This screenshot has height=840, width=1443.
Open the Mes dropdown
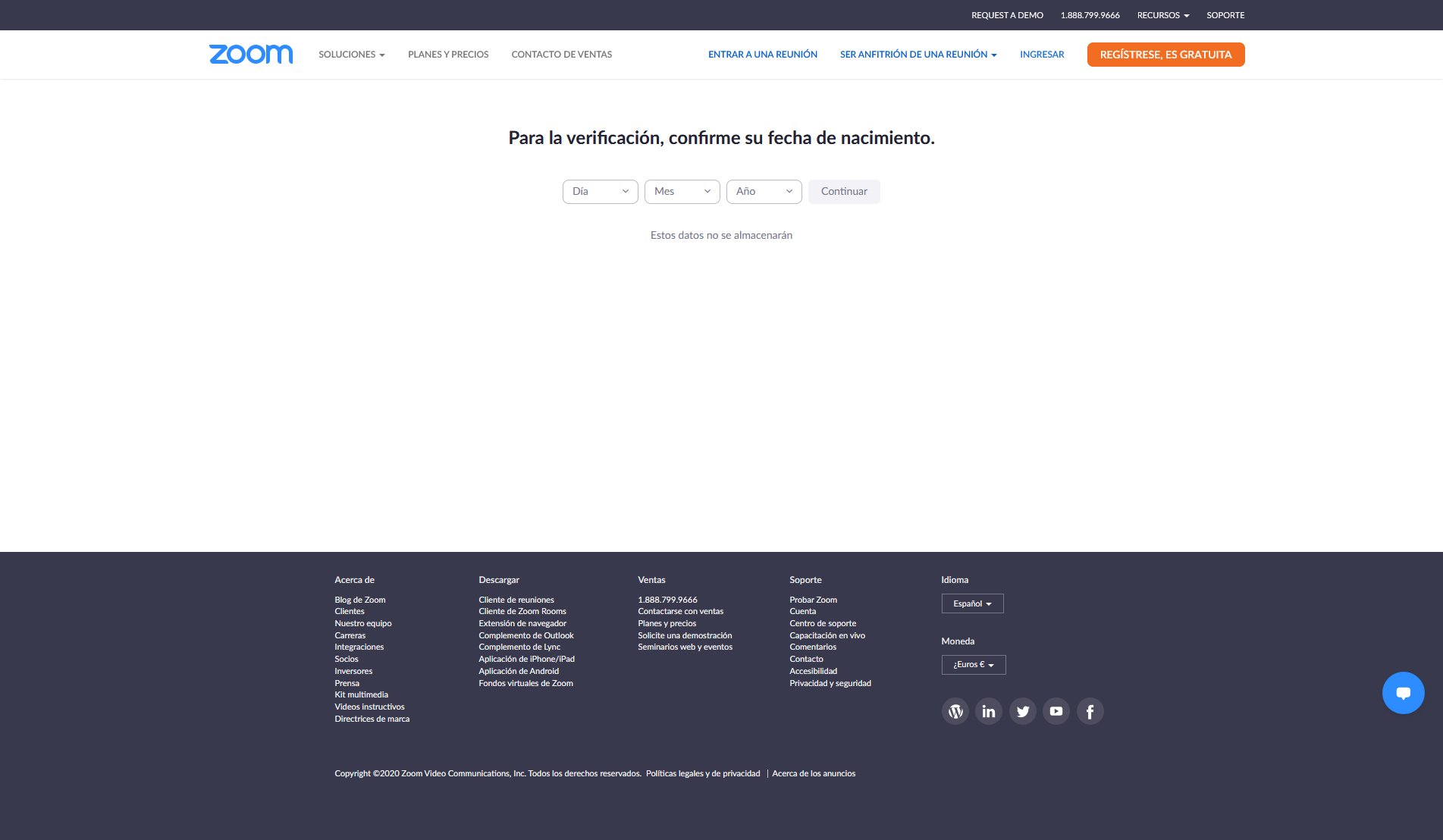point(682,192)
